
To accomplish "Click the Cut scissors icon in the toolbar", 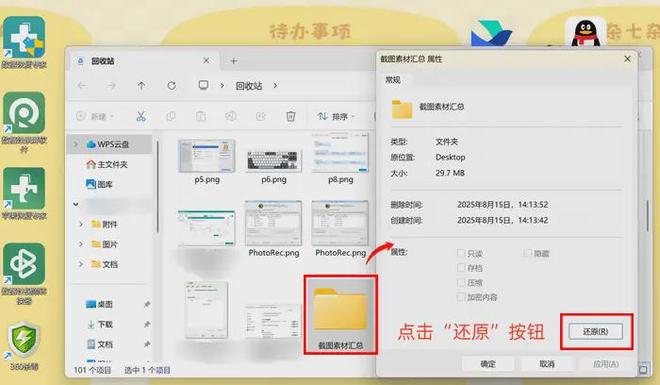I will pos(141,116).
